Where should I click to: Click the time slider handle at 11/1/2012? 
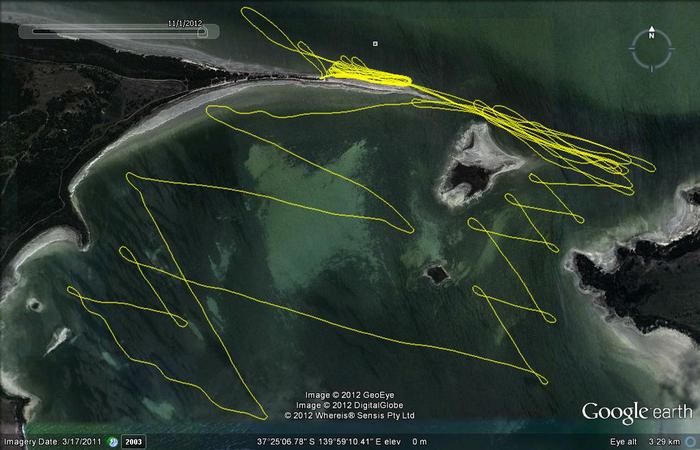pyautogui.click(x=202, y=31)
